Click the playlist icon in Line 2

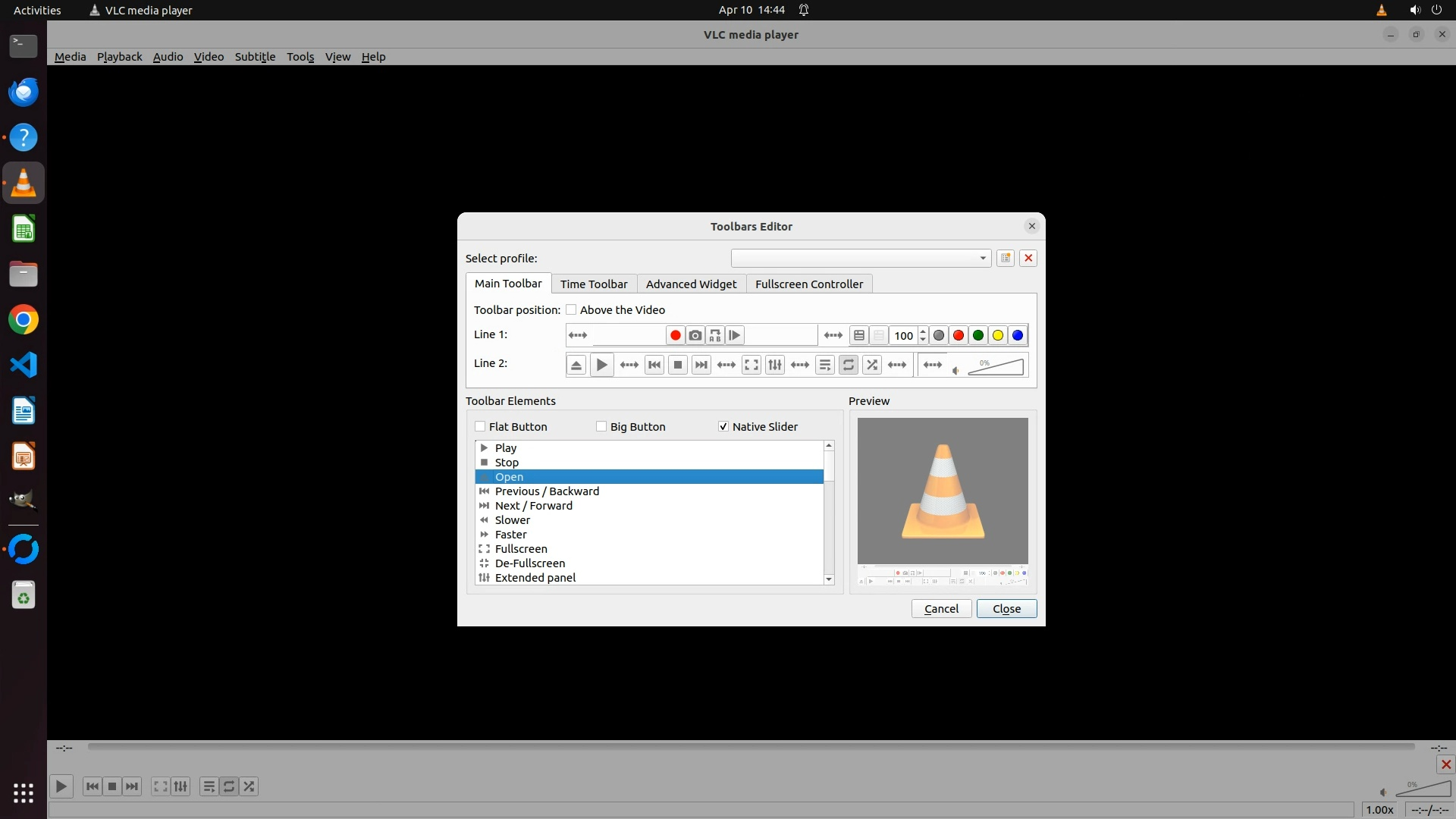825,366
